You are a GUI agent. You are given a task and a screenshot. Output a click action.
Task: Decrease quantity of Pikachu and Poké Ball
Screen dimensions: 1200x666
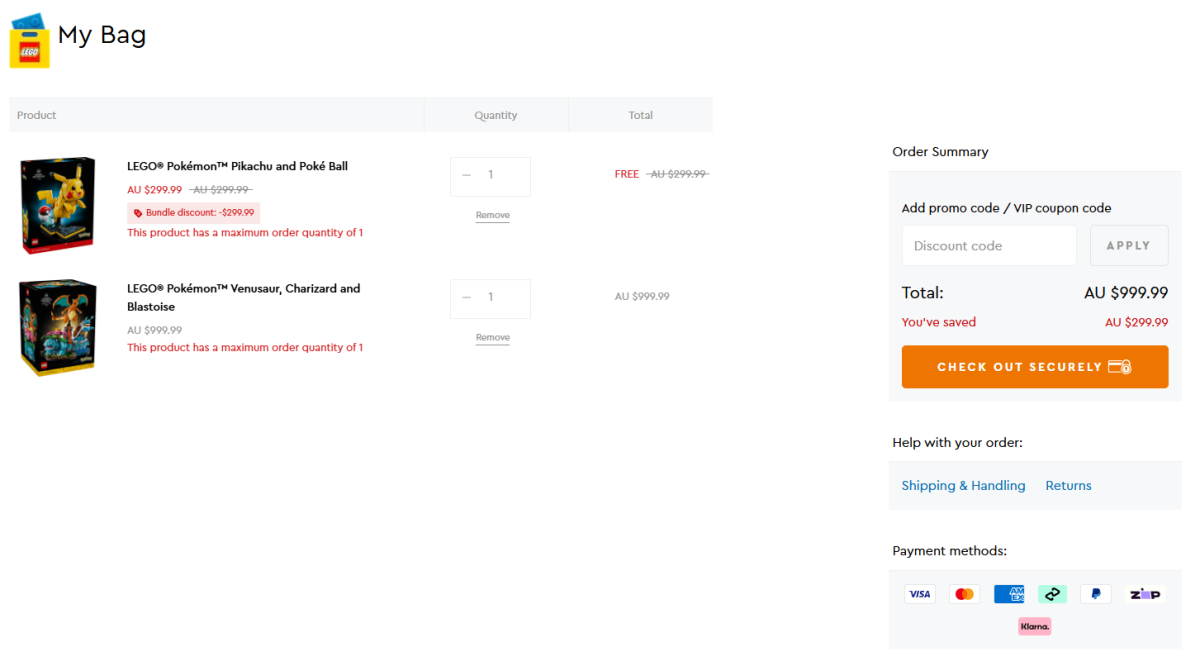(466, 175)
